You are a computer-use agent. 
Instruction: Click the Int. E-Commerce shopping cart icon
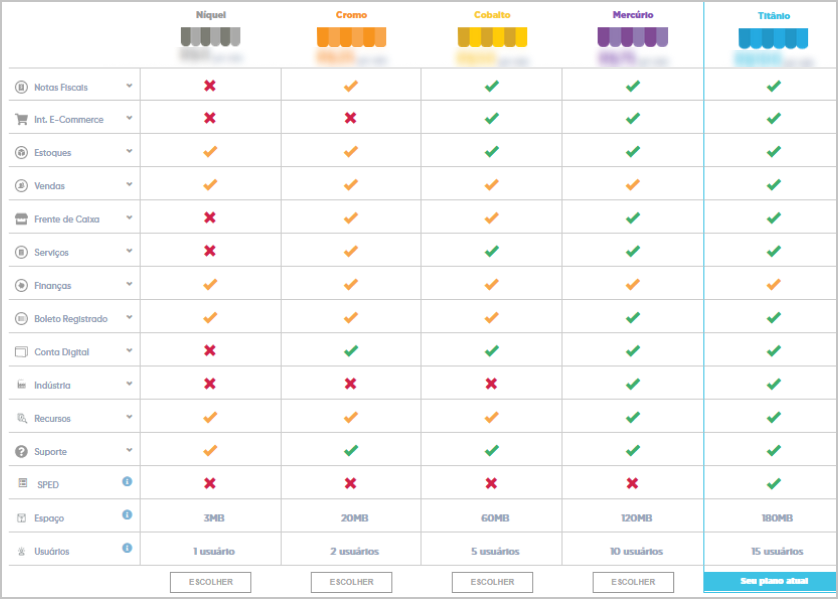(21, 119)
